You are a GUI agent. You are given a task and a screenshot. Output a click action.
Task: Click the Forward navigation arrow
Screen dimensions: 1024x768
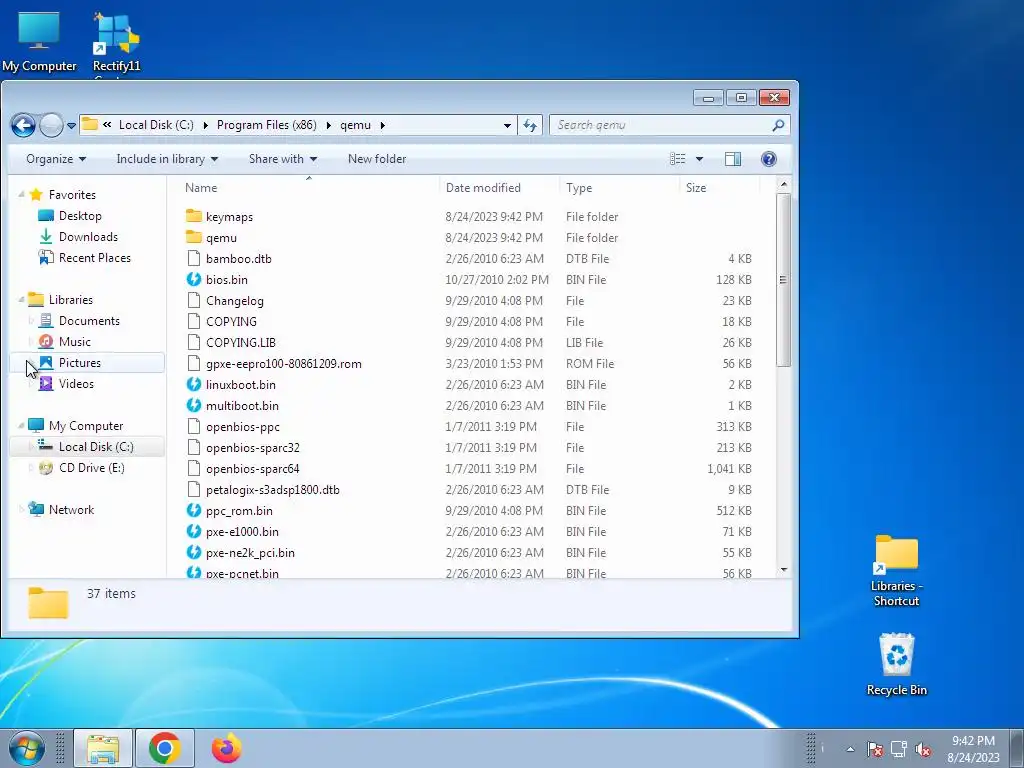coord(51,125)
